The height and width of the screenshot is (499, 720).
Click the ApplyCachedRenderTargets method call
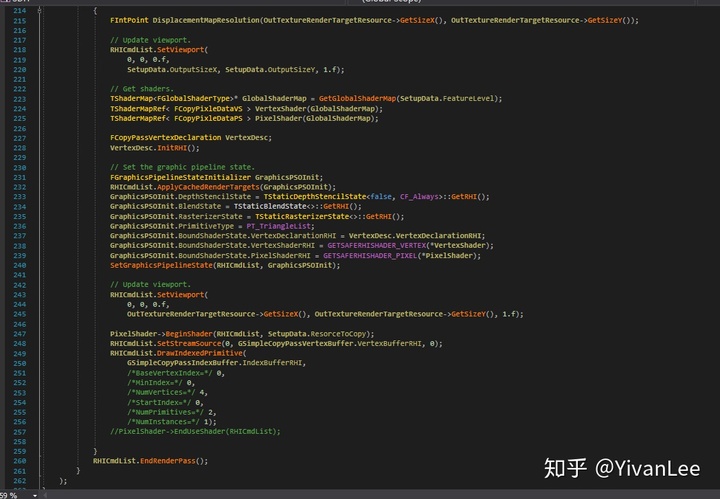[208, 187]
